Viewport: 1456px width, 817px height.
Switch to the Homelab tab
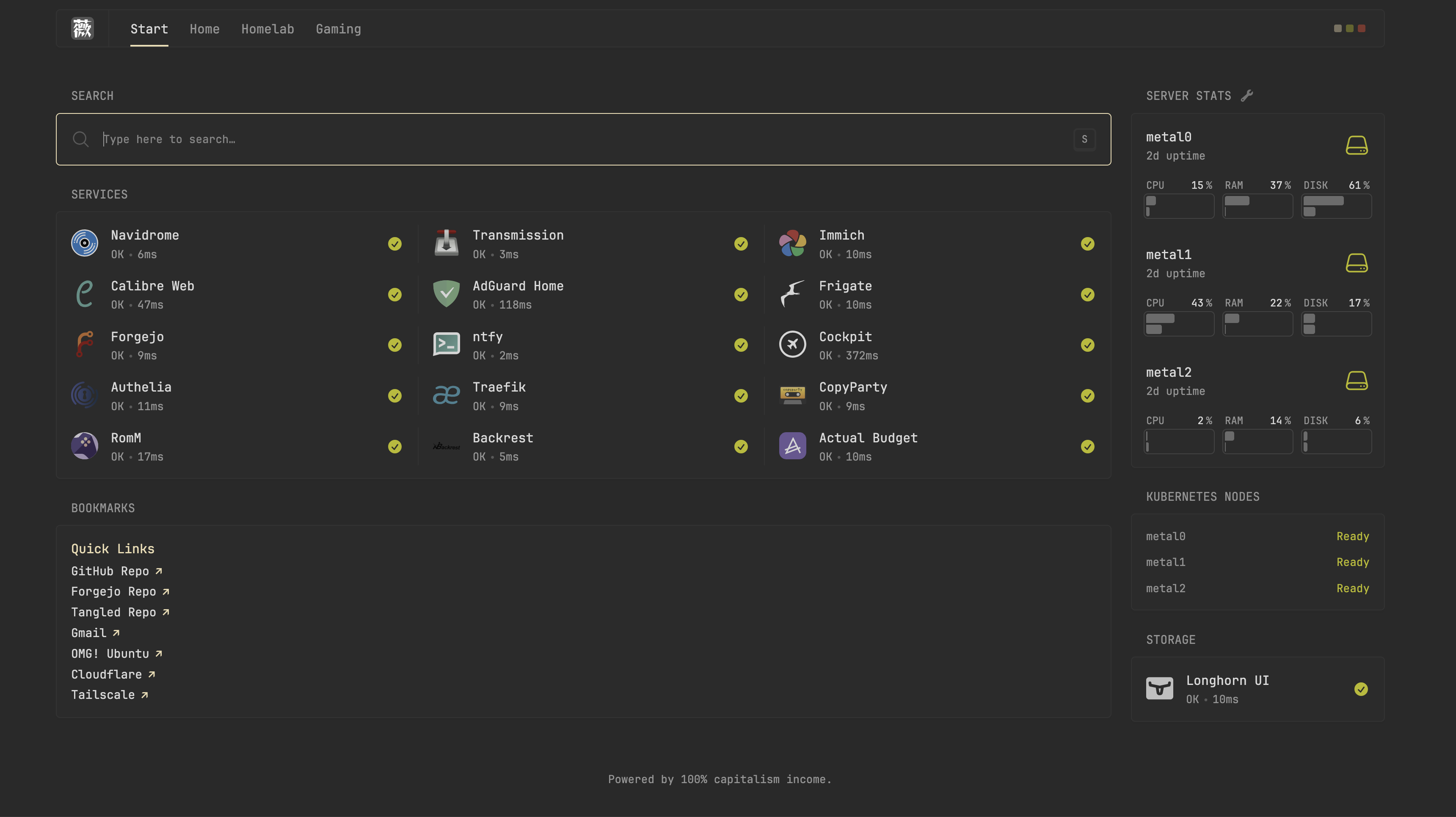click(267, 29)
